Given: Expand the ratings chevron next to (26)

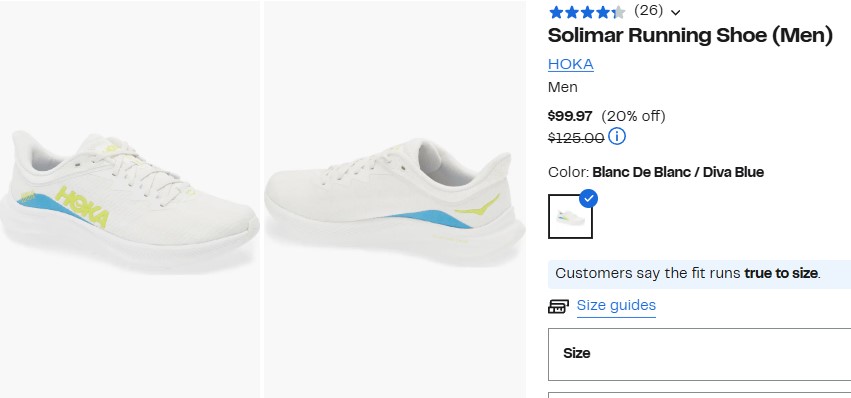Looking at the screenshot, I should [676, 12].
